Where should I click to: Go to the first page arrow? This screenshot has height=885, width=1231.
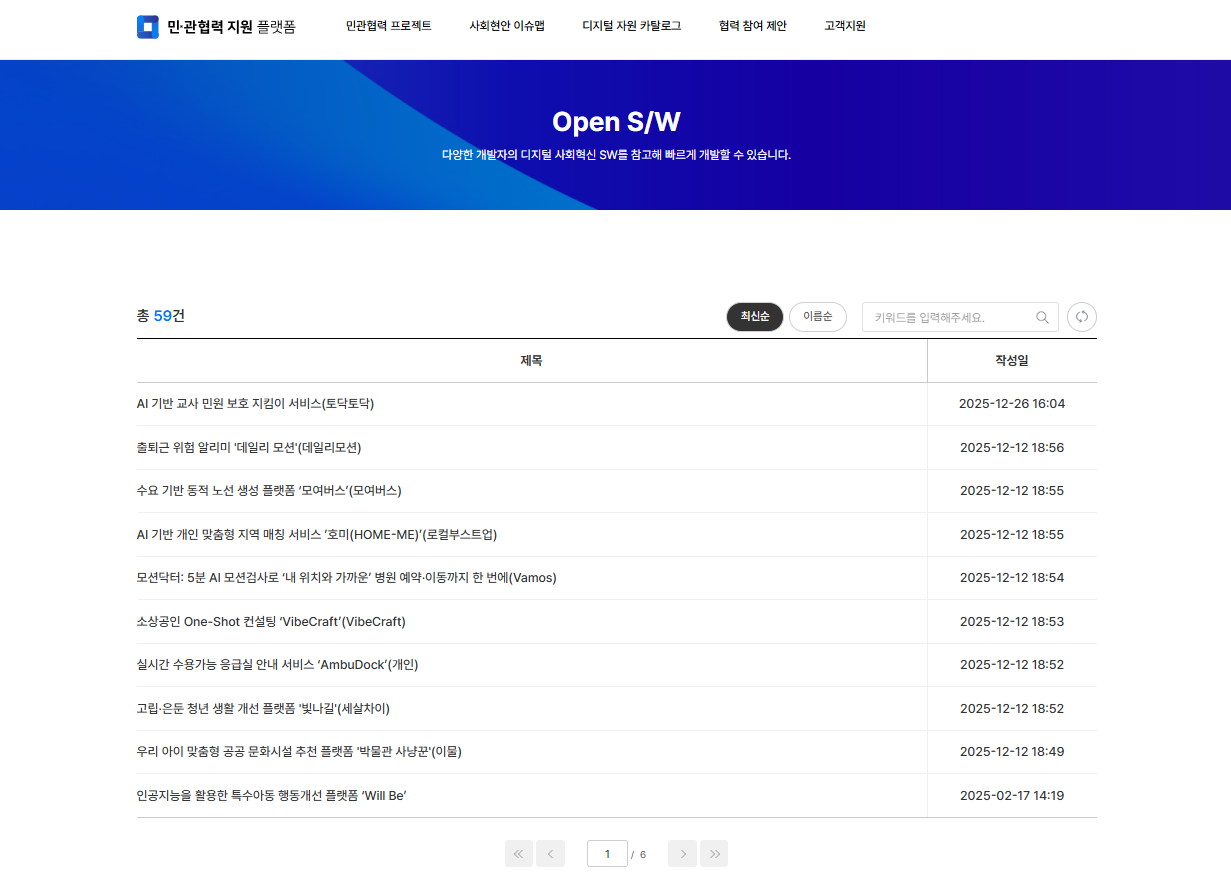point(518,854)
